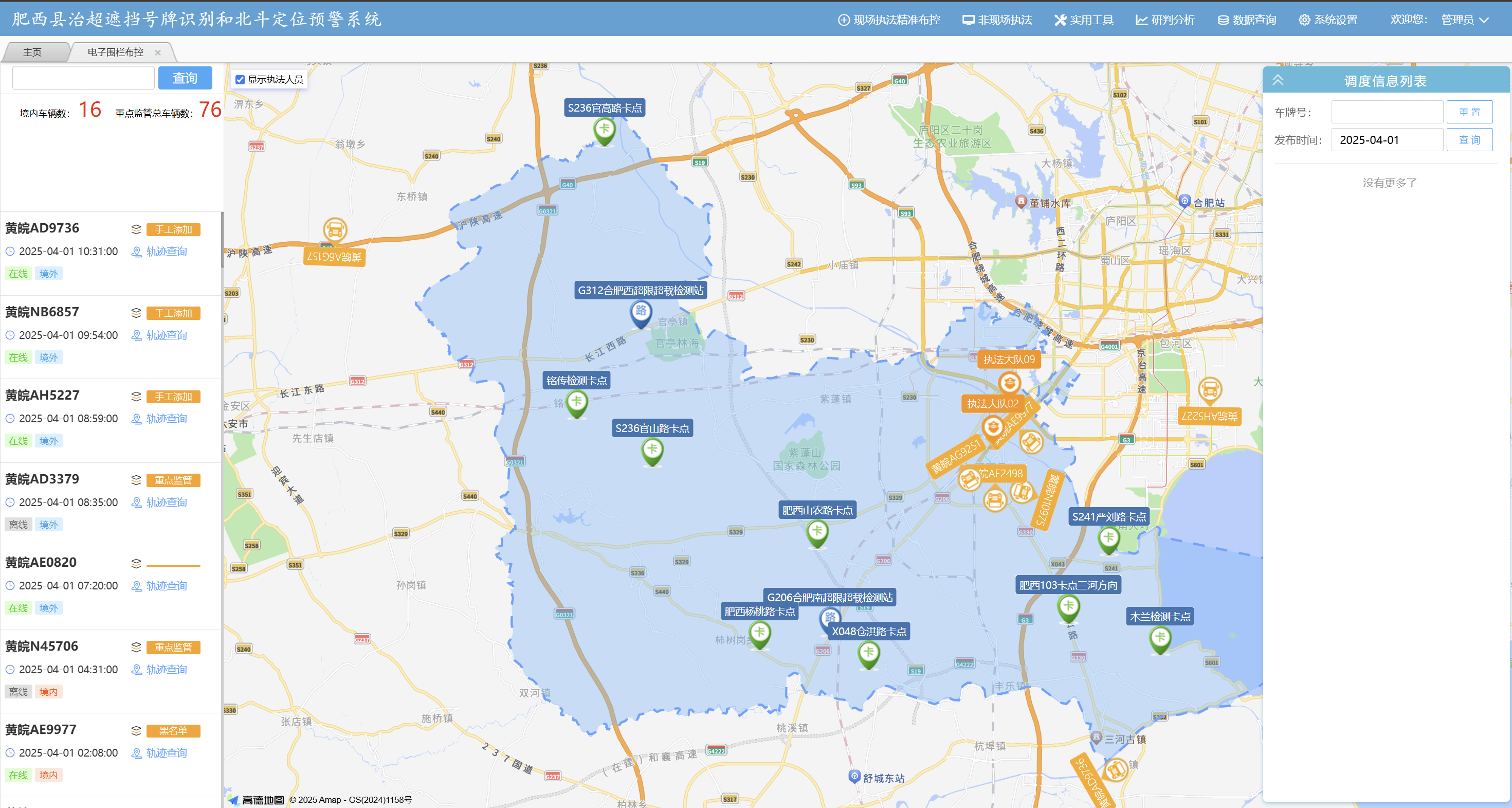The height and width of the screenshot is (808, 1512).
Task: Click the X048仓洪路卡点 marker
Action: pyautogui.click(x=868, y=654)
